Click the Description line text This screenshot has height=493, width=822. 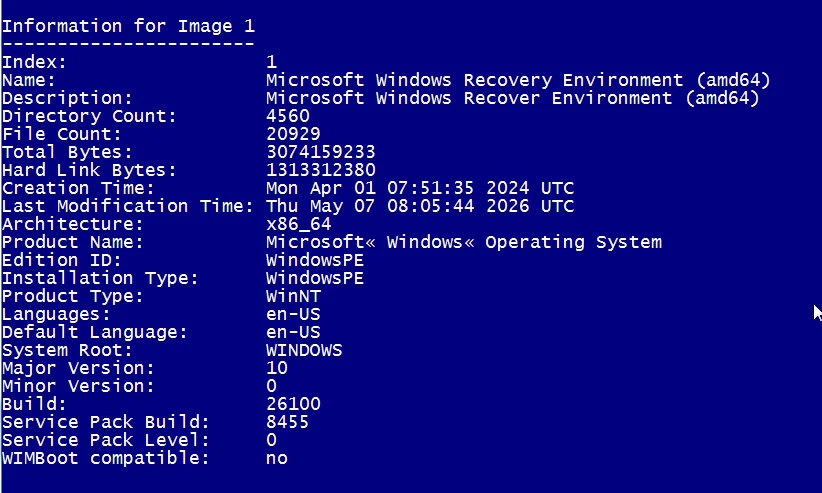click(513, 98)
